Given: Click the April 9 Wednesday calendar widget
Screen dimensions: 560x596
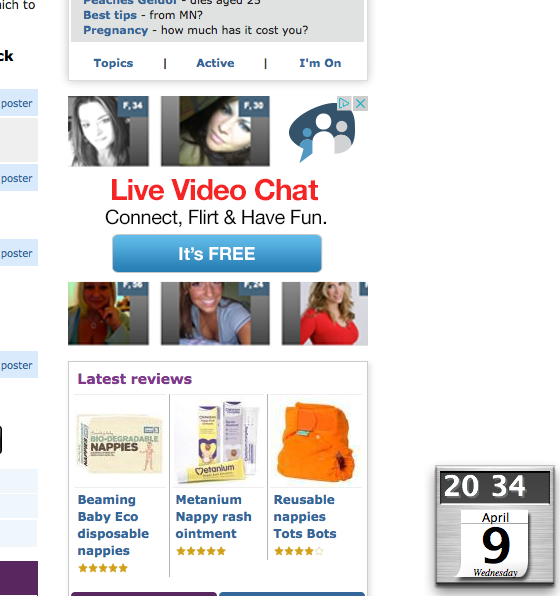Looking at the screenshot, I should 495,544.
